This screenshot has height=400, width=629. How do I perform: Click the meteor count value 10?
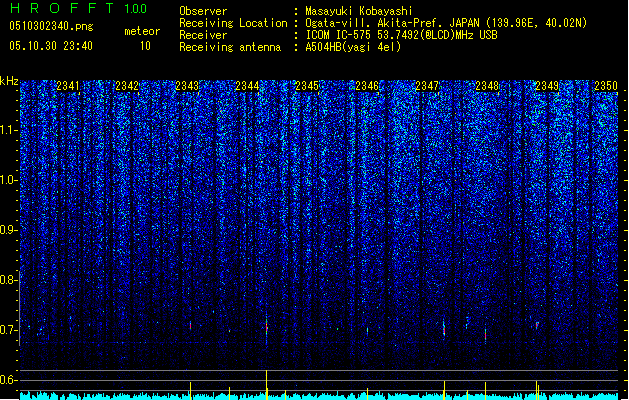coord(145,46)
